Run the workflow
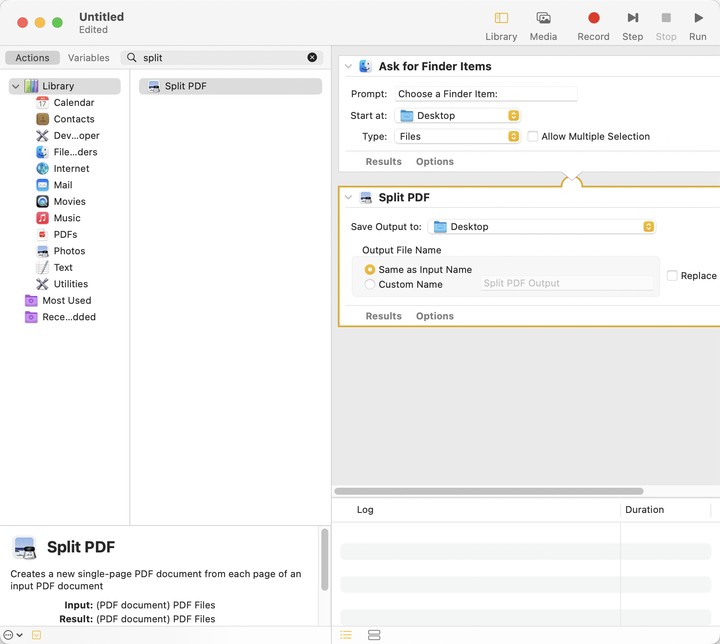The width and height of the screenshot is (720, 644). [x=698, y=18]
